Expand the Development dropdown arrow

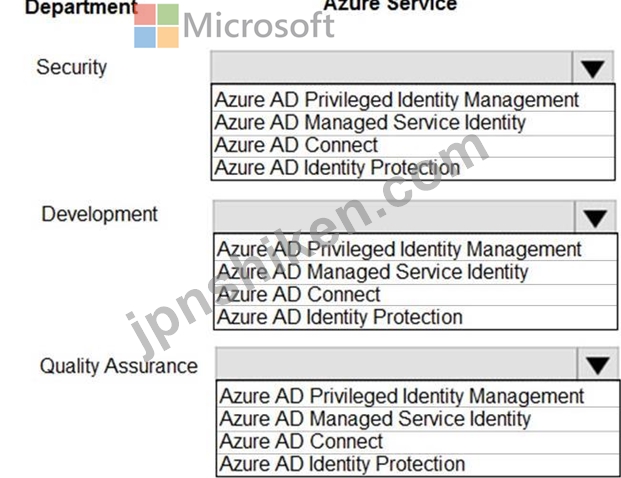(x=595, y=217)
